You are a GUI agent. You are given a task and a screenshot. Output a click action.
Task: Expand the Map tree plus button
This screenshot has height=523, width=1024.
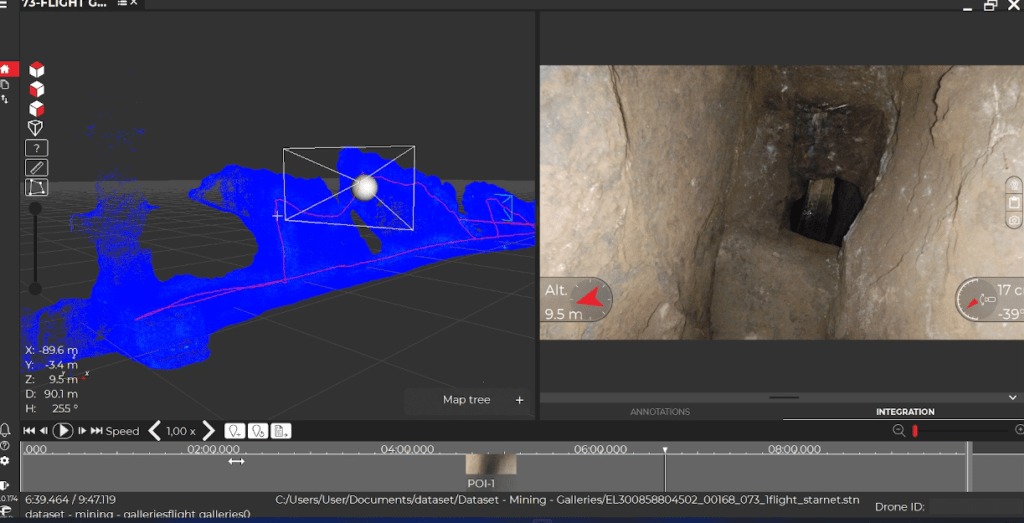[x=520, y=400]
